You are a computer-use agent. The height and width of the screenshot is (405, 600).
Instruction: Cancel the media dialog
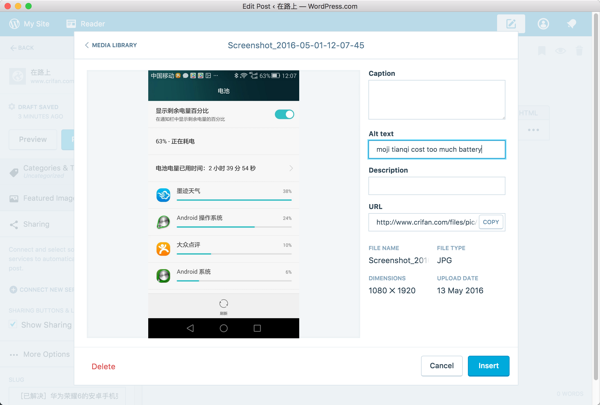[442, 366]
